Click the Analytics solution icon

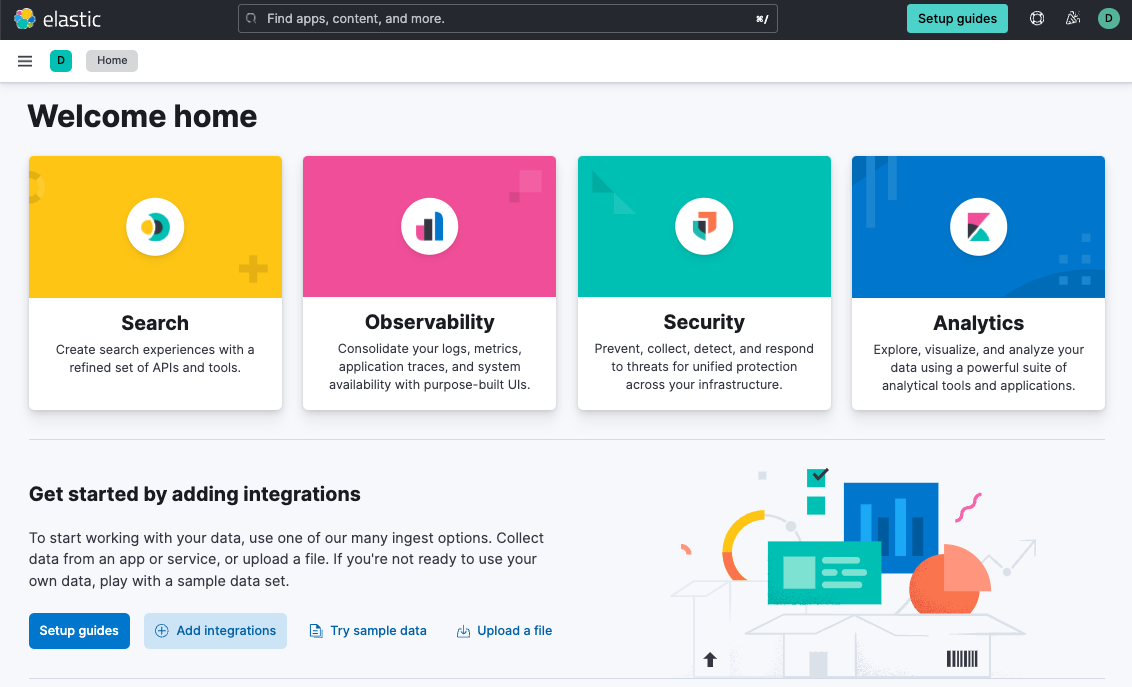coord(978,226)
